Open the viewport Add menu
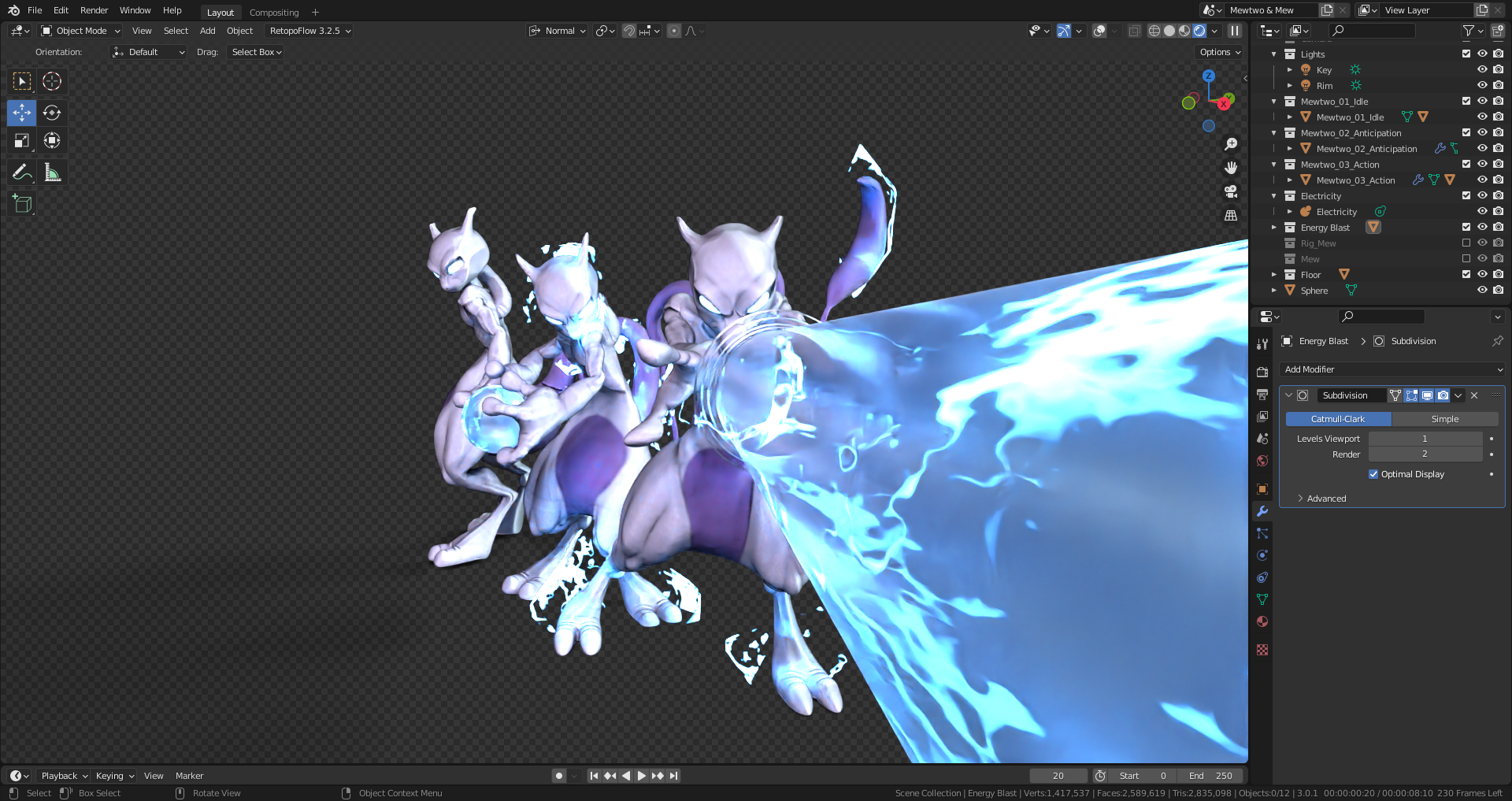The width and height of the screenshot is (1512, 801). pyautogui.click(x=207, y=31)
